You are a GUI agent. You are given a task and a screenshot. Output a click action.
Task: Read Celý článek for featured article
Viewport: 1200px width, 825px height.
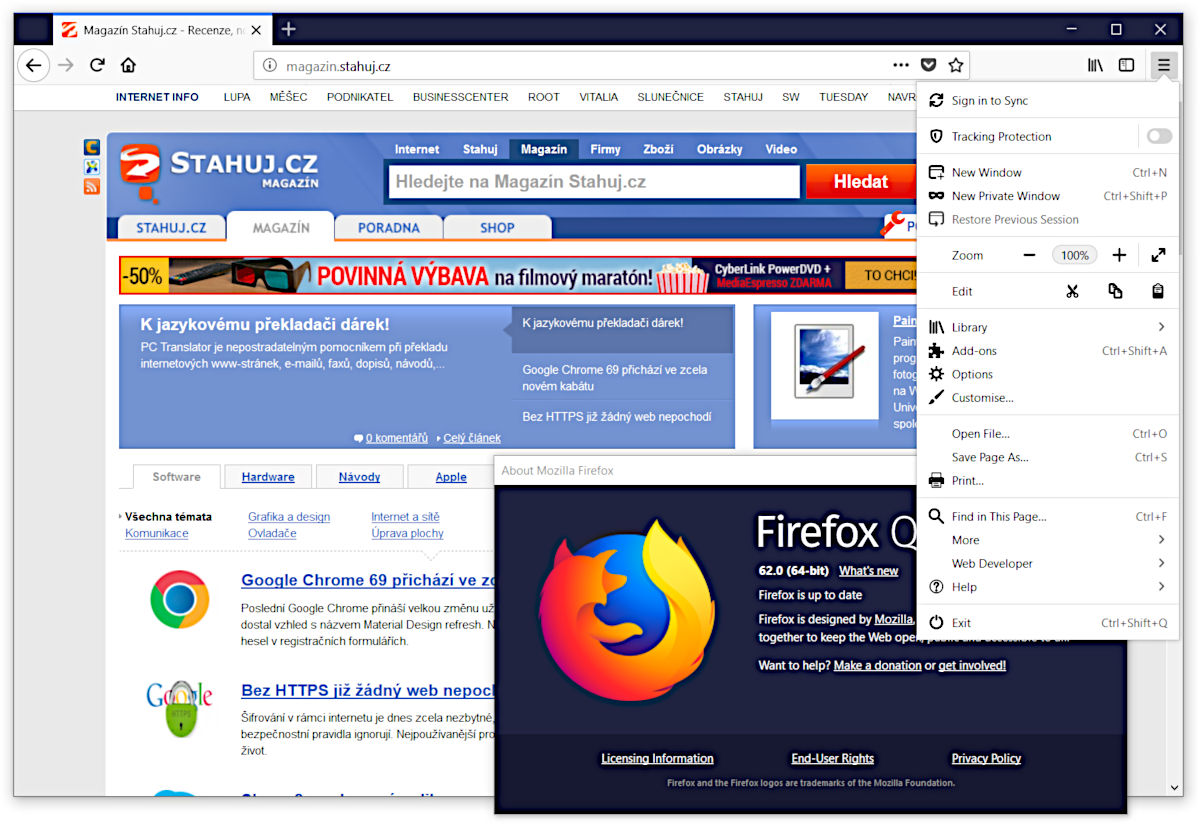point(472,438)
